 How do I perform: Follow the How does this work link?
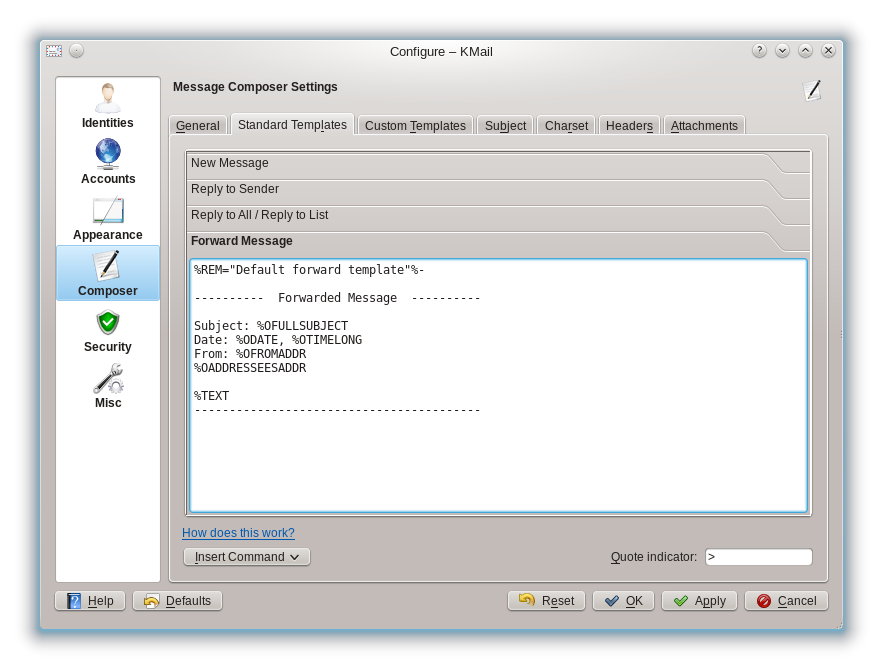click(238, 533)
